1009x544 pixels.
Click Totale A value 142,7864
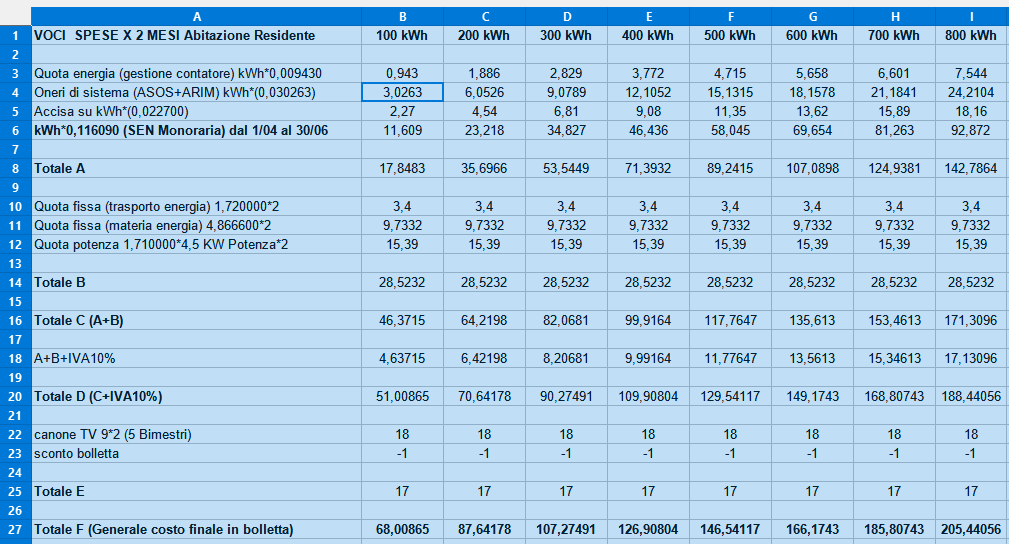point(972,169)
